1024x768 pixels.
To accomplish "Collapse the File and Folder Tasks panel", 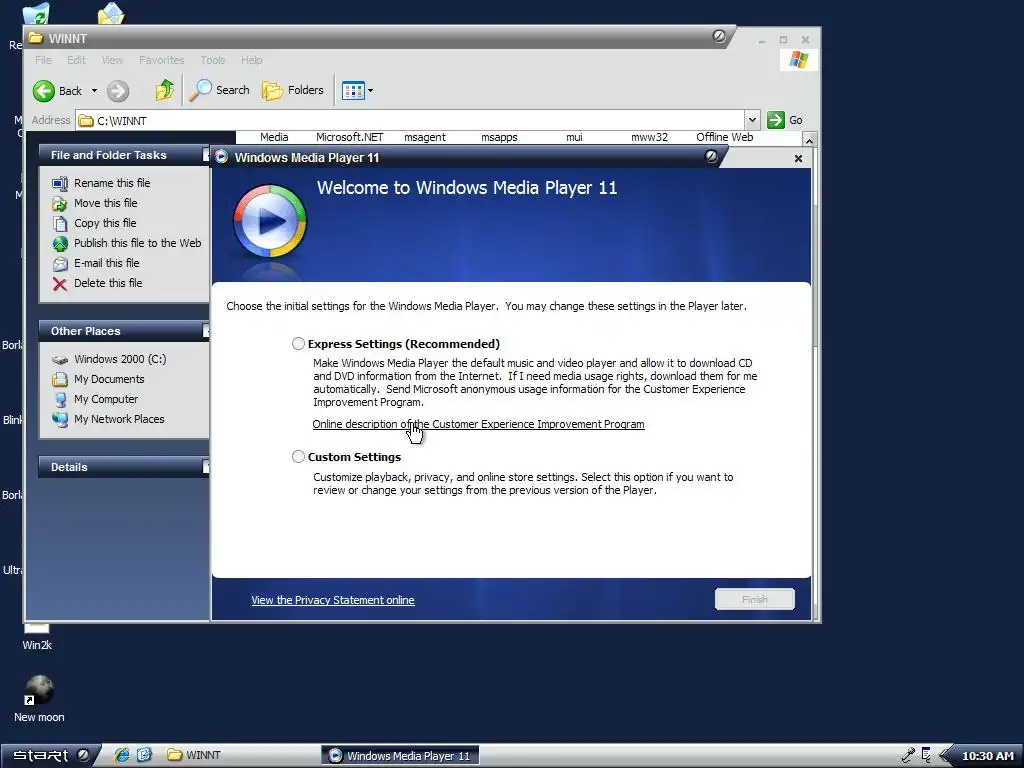I will pyautogui.click(x=206, y=155).
